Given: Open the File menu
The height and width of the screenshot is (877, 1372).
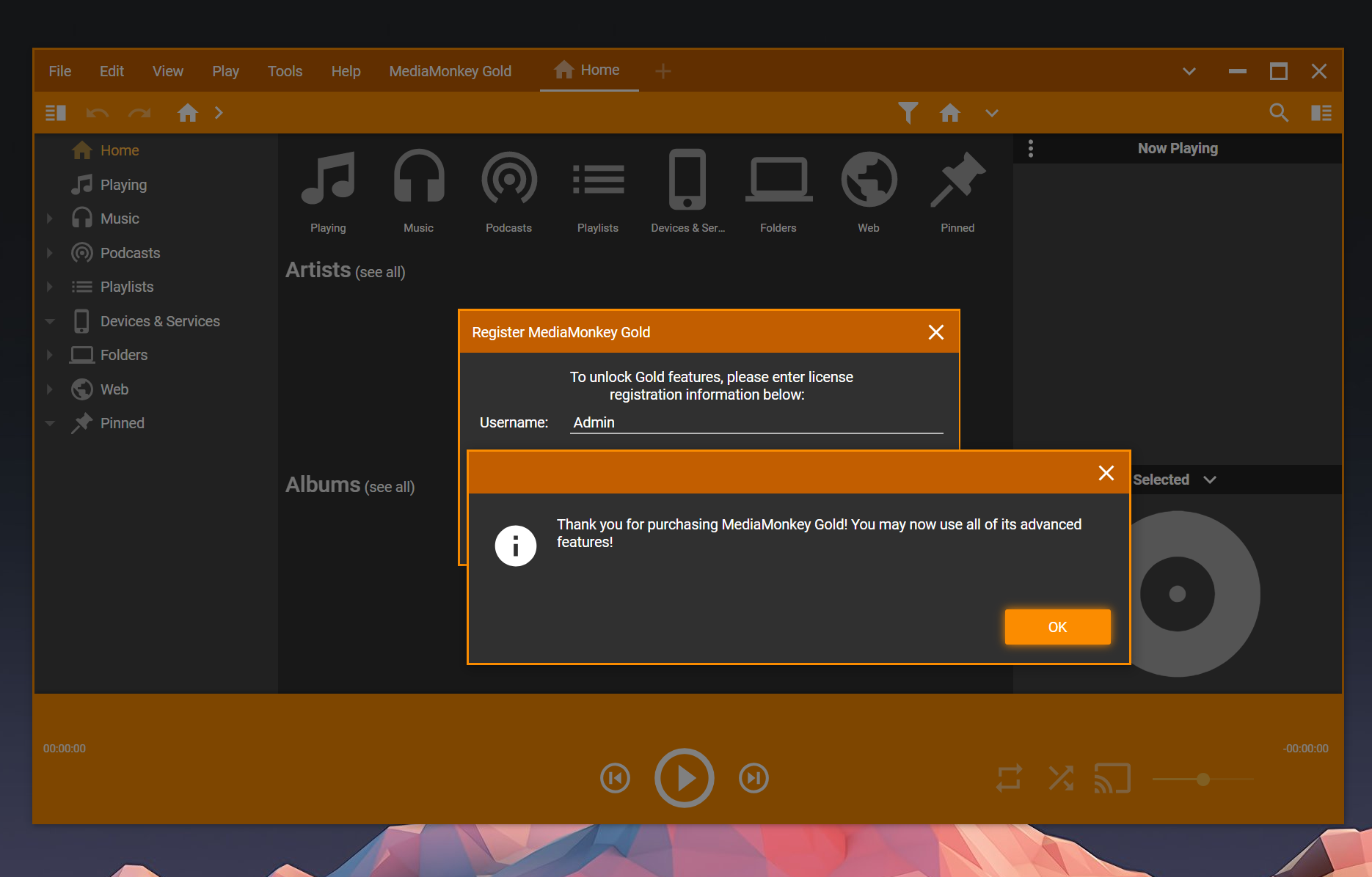Looking at the screenshot, I should pyautogui.click(x=60, y=71).
